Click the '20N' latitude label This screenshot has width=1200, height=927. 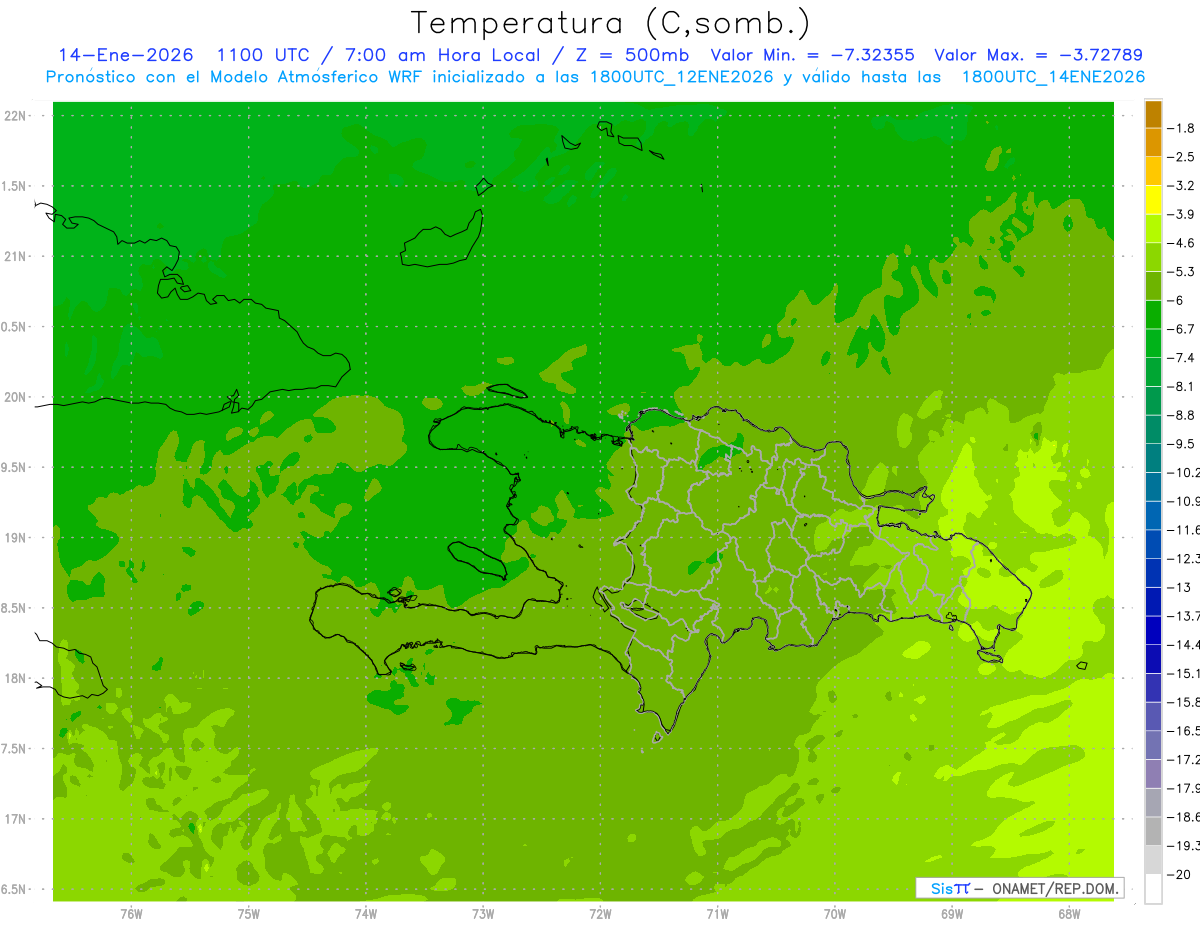coord(15,397)
